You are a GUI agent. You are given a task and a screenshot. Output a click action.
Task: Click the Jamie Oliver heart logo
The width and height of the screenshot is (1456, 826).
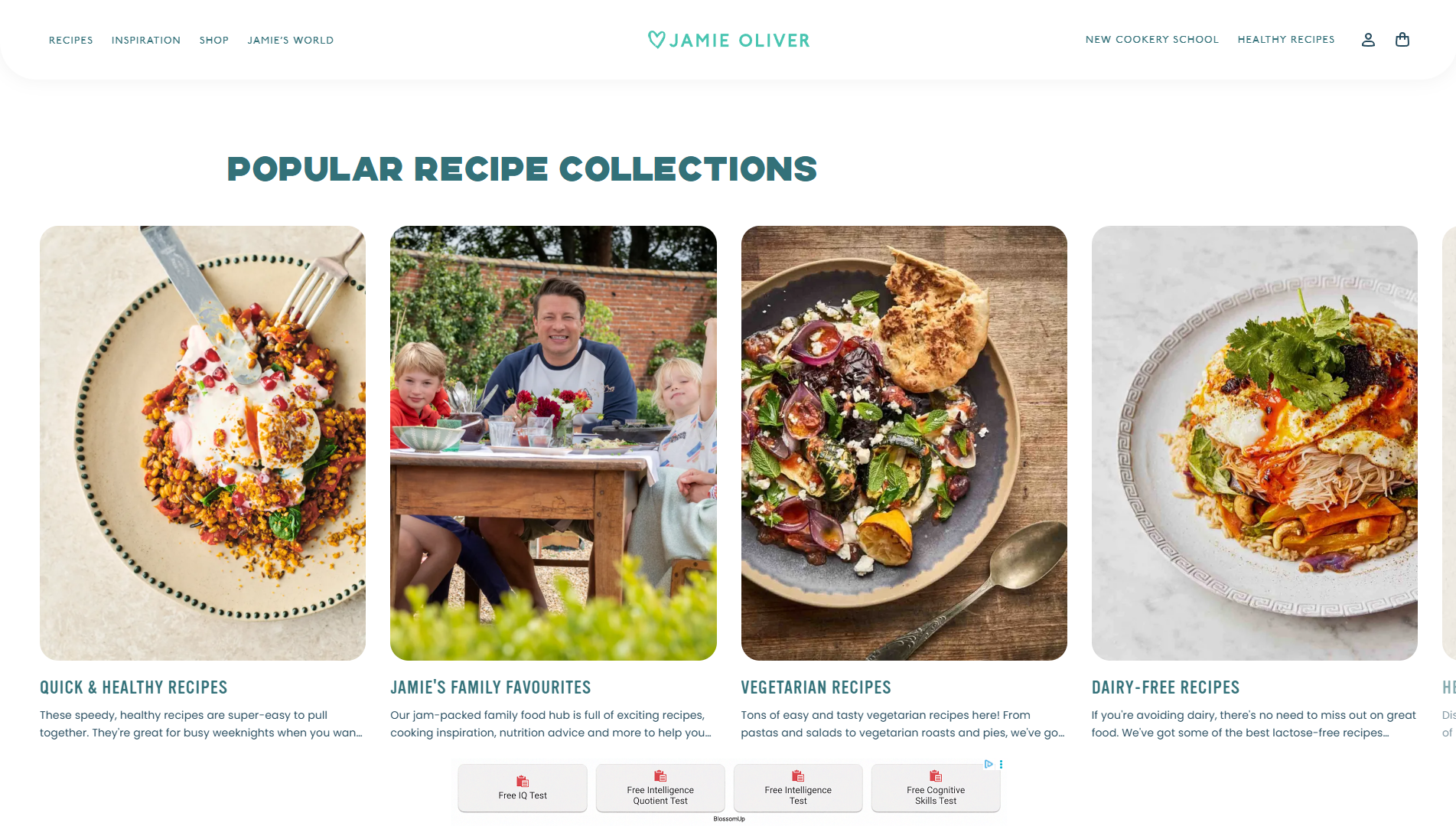click(x=656, y=40)
